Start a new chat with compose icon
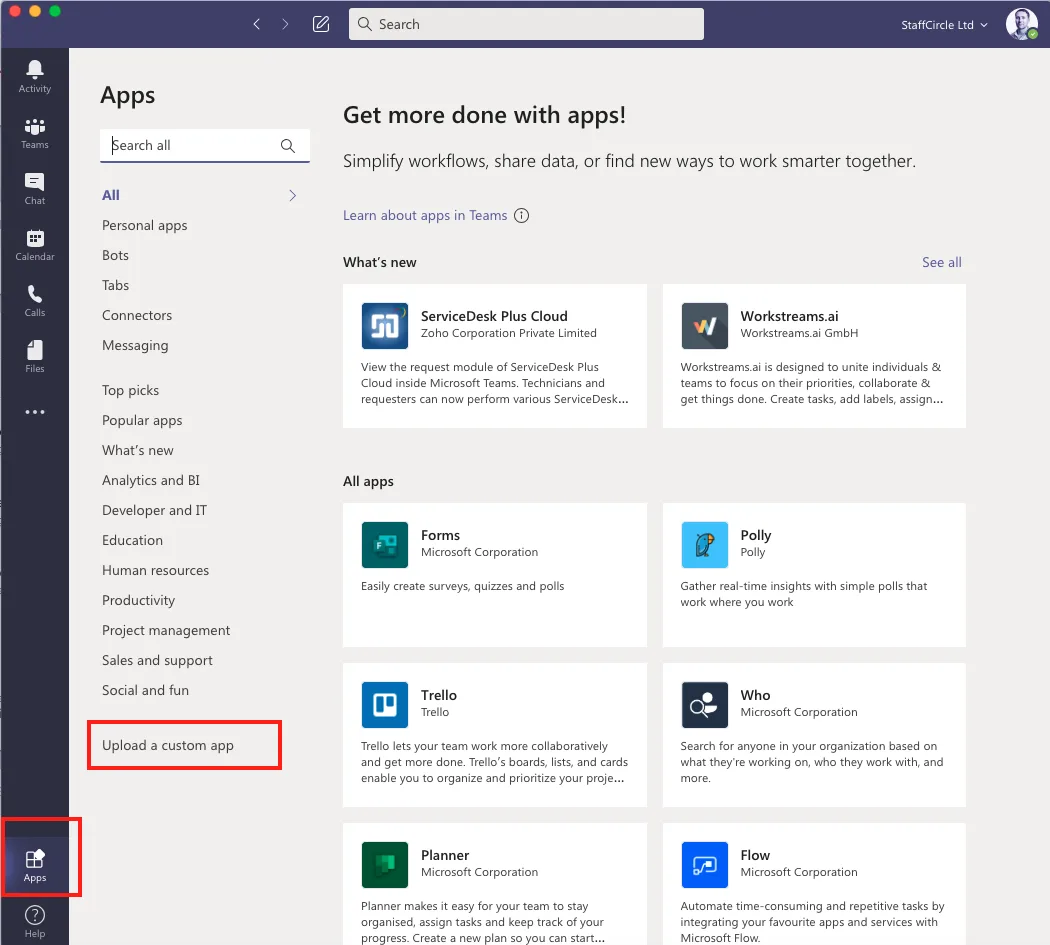1050x945 pixels. (x=321, y=24)
